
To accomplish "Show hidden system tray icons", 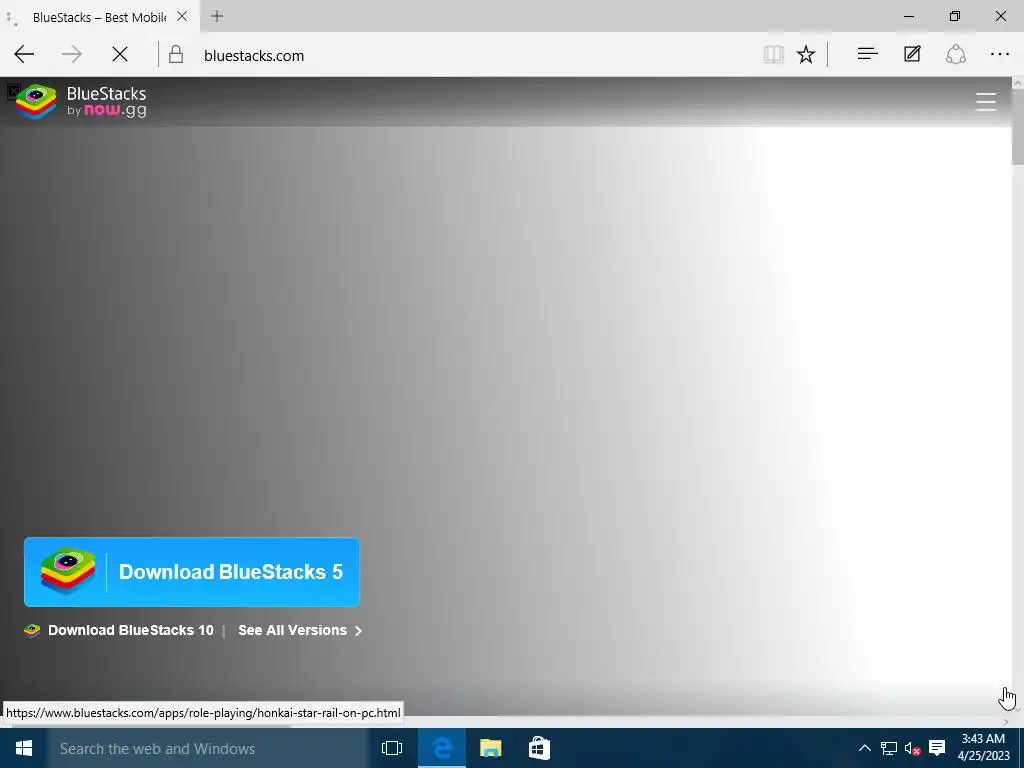I will [x=864, y=748].
